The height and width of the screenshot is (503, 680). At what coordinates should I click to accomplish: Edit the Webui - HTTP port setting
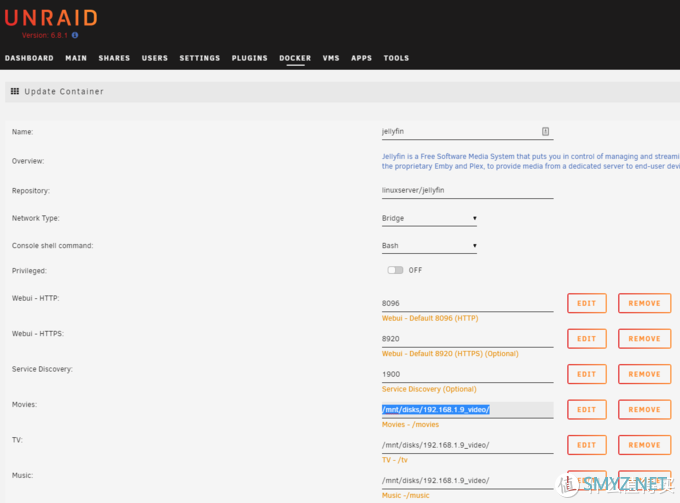click(x=587, y=303)
